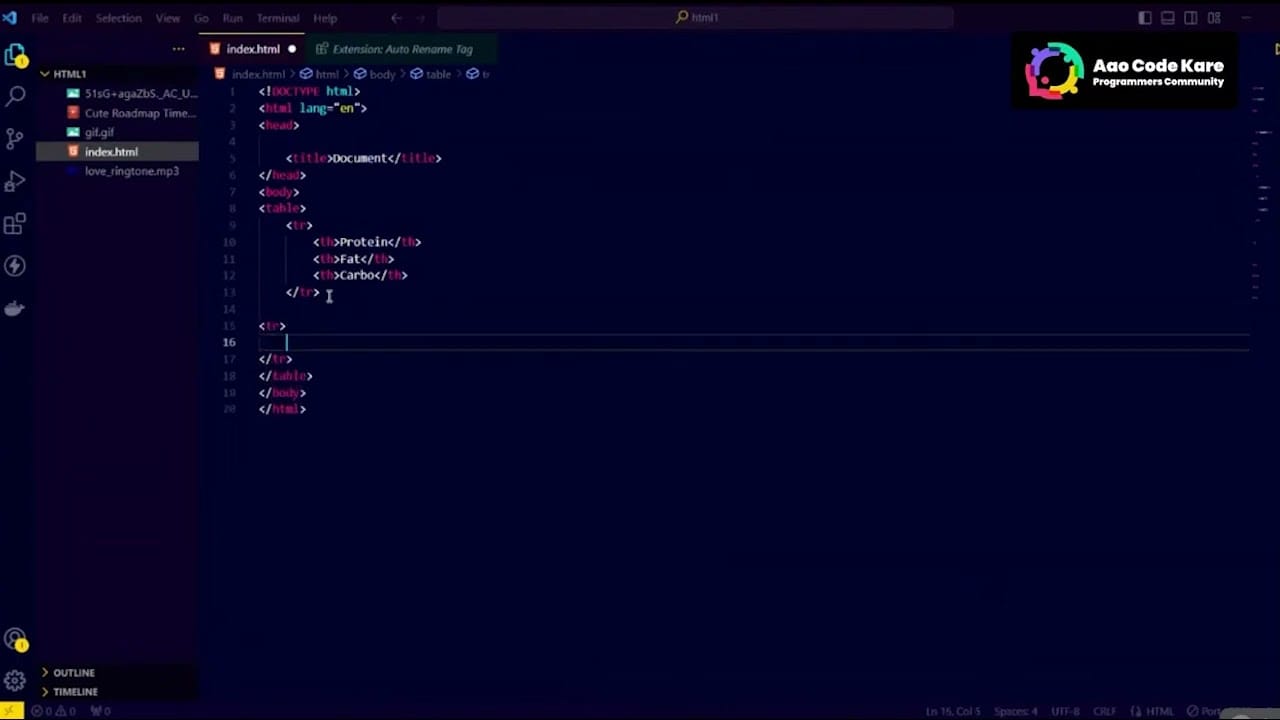Open love_ringtone.mp3 in the file explorer

pos(131,171)
